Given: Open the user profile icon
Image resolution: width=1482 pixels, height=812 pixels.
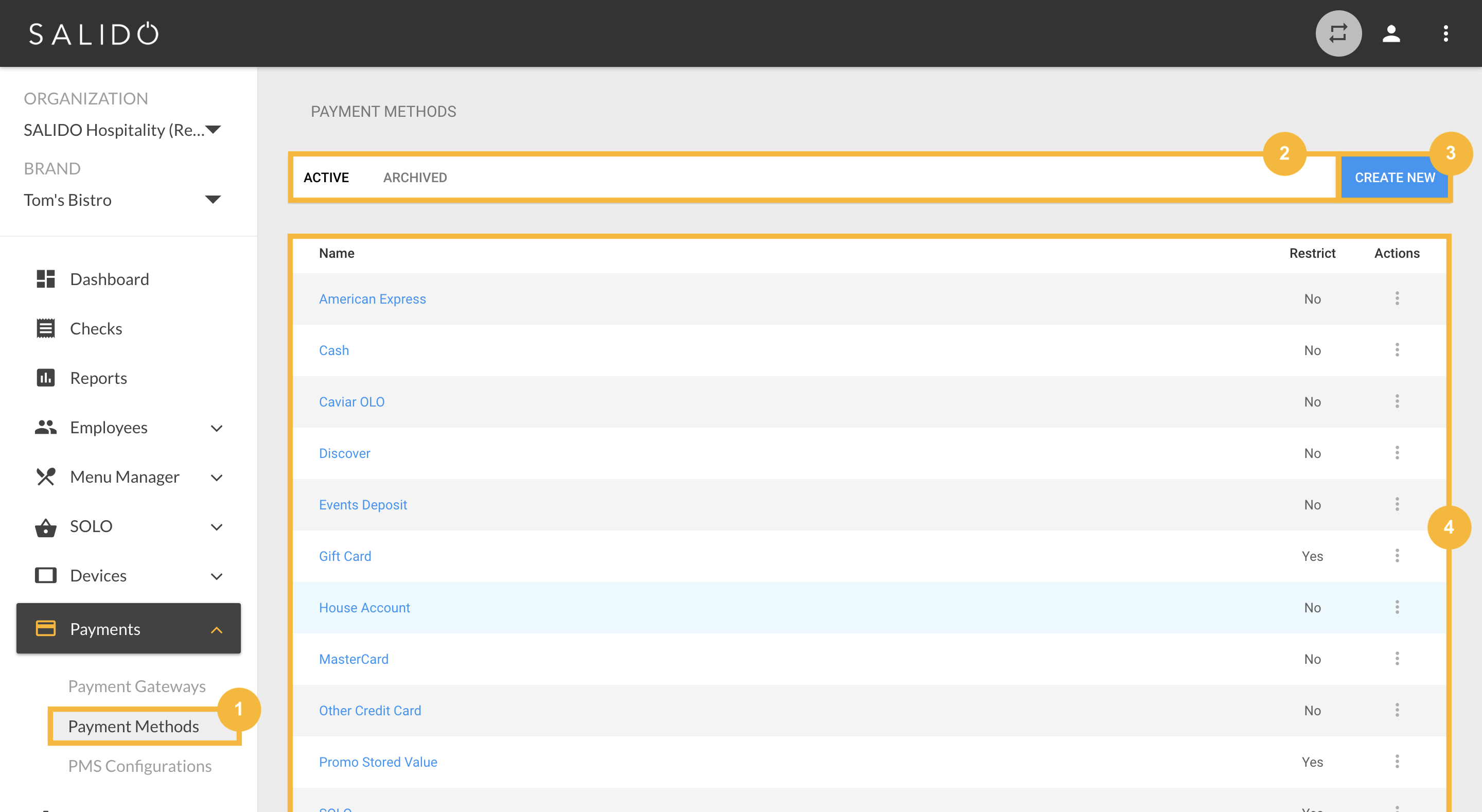Looking at the screenshot, I should 1391,33.
